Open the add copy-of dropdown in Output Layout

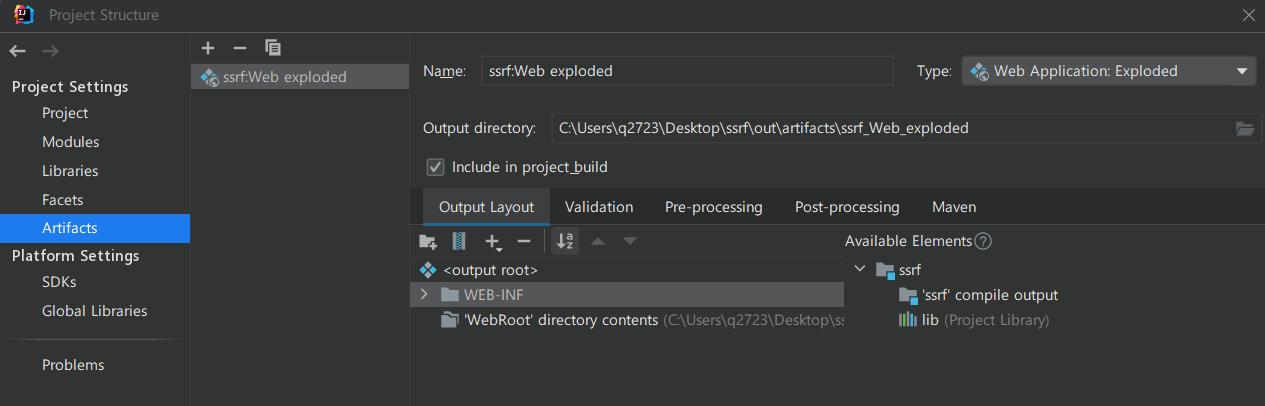coord(493,241)
